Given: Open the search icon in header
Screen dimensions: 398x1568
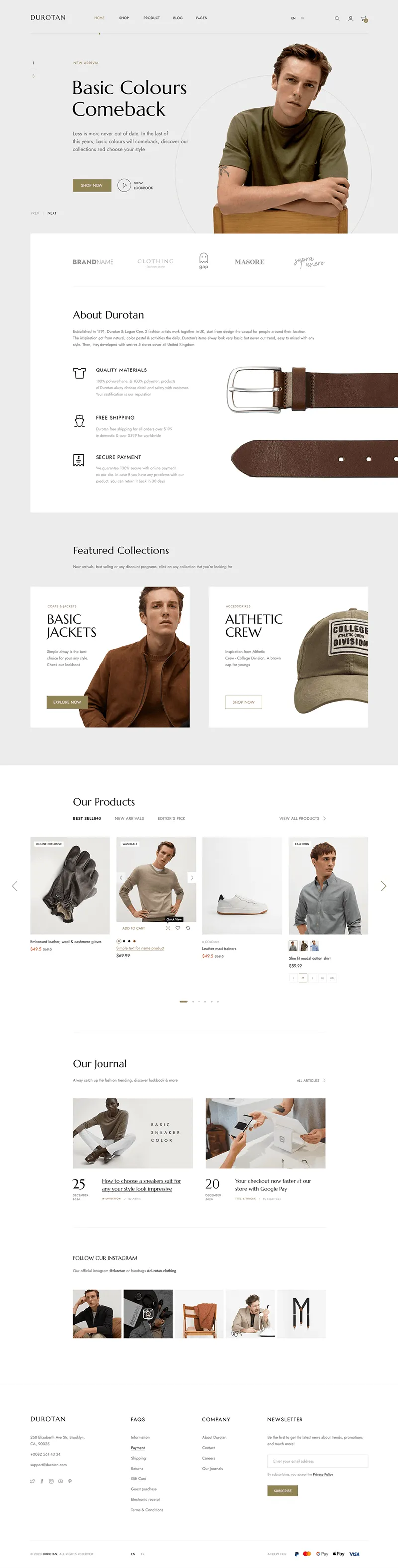Looking at the screenshot, I should click(x=336, y=18).
